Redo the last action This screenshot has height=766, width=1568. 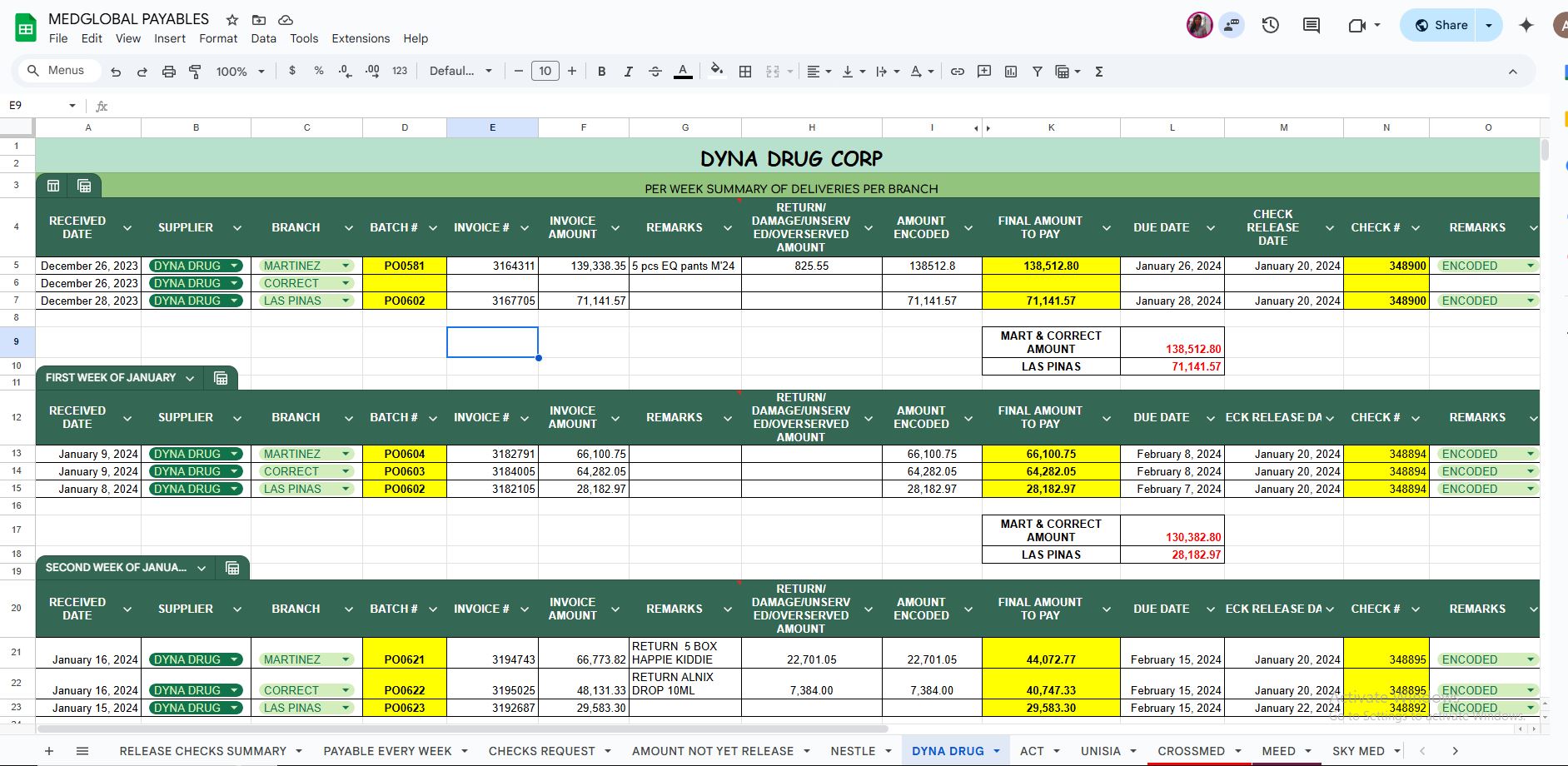(142, 72)
